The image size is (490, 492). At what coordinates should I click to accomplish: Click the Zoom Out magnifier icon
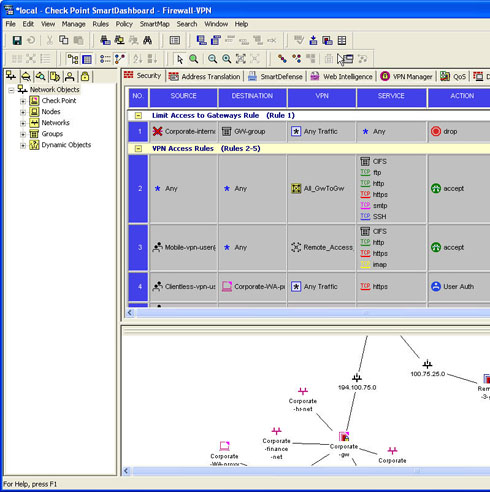tap(212, 59)
